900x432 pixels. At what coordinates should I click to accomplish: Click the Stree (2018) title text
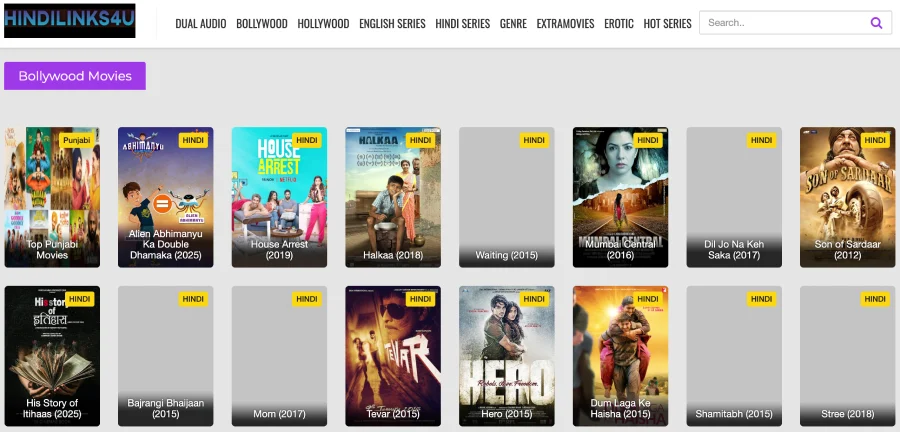pyautogui.click(x=848, y=414)
